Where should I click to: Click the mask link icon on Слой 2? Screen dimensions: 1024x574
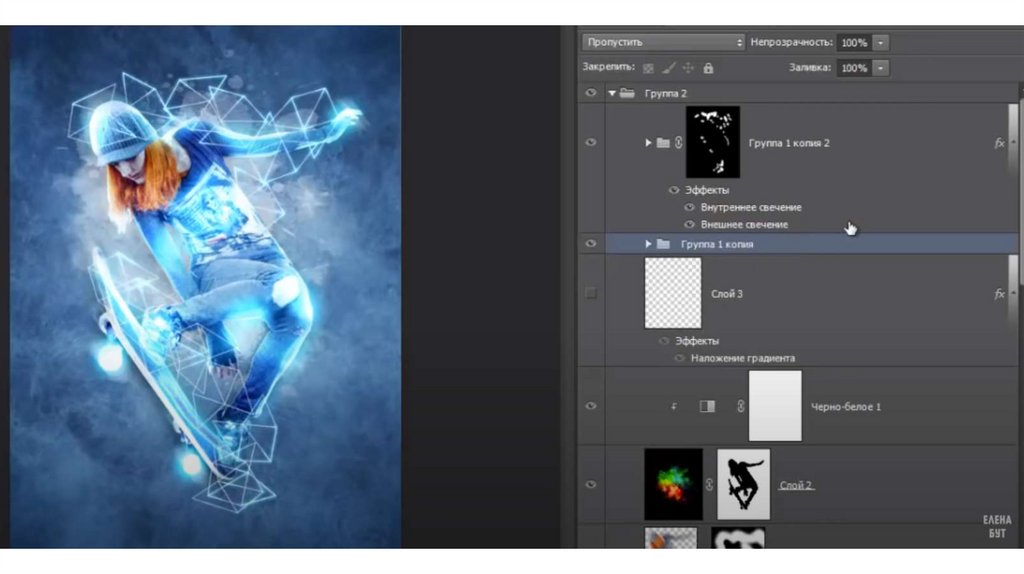[709, 485]
